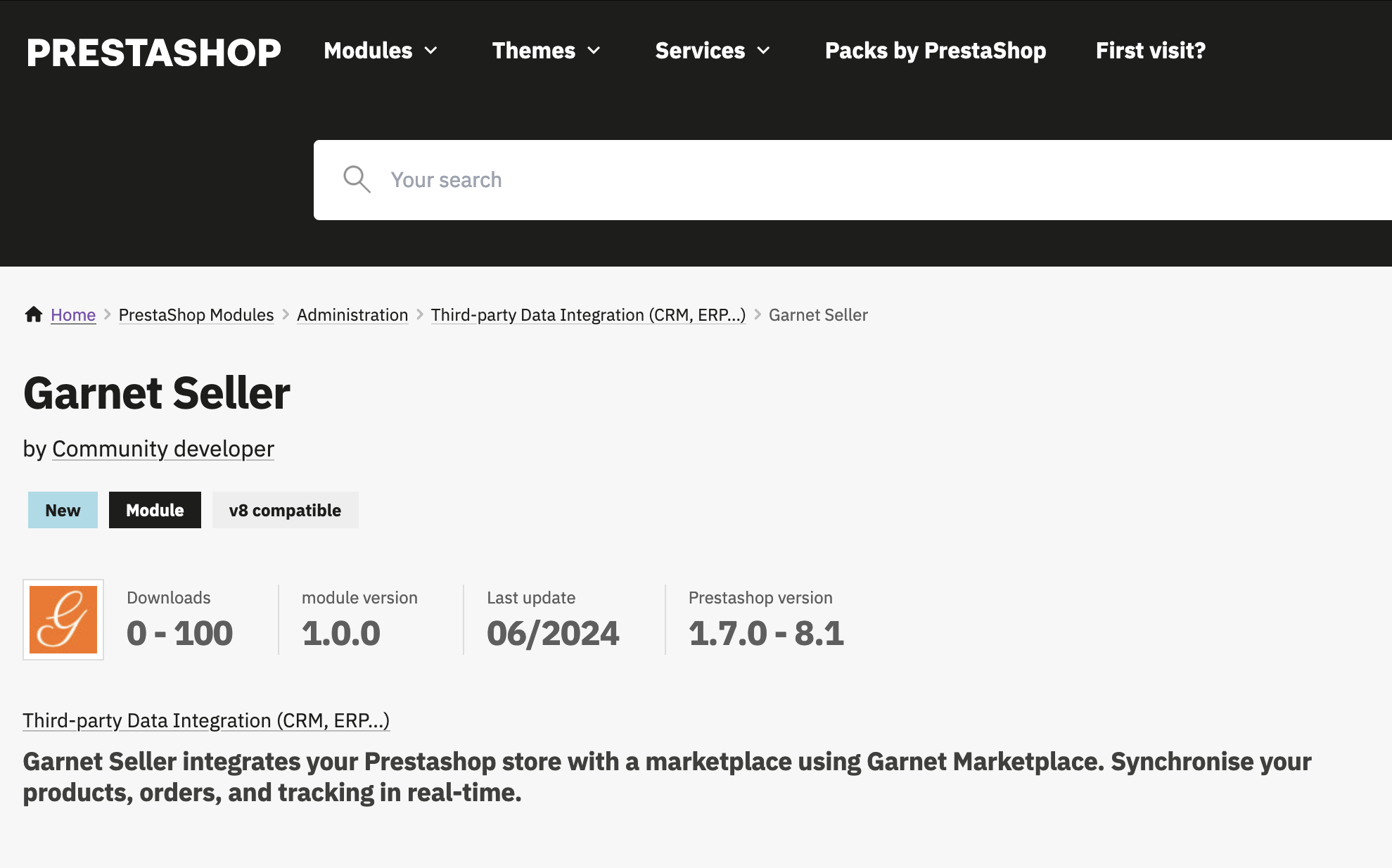
Task: Open Third-party Data Integration breadcrumb link
Action: 588,315
